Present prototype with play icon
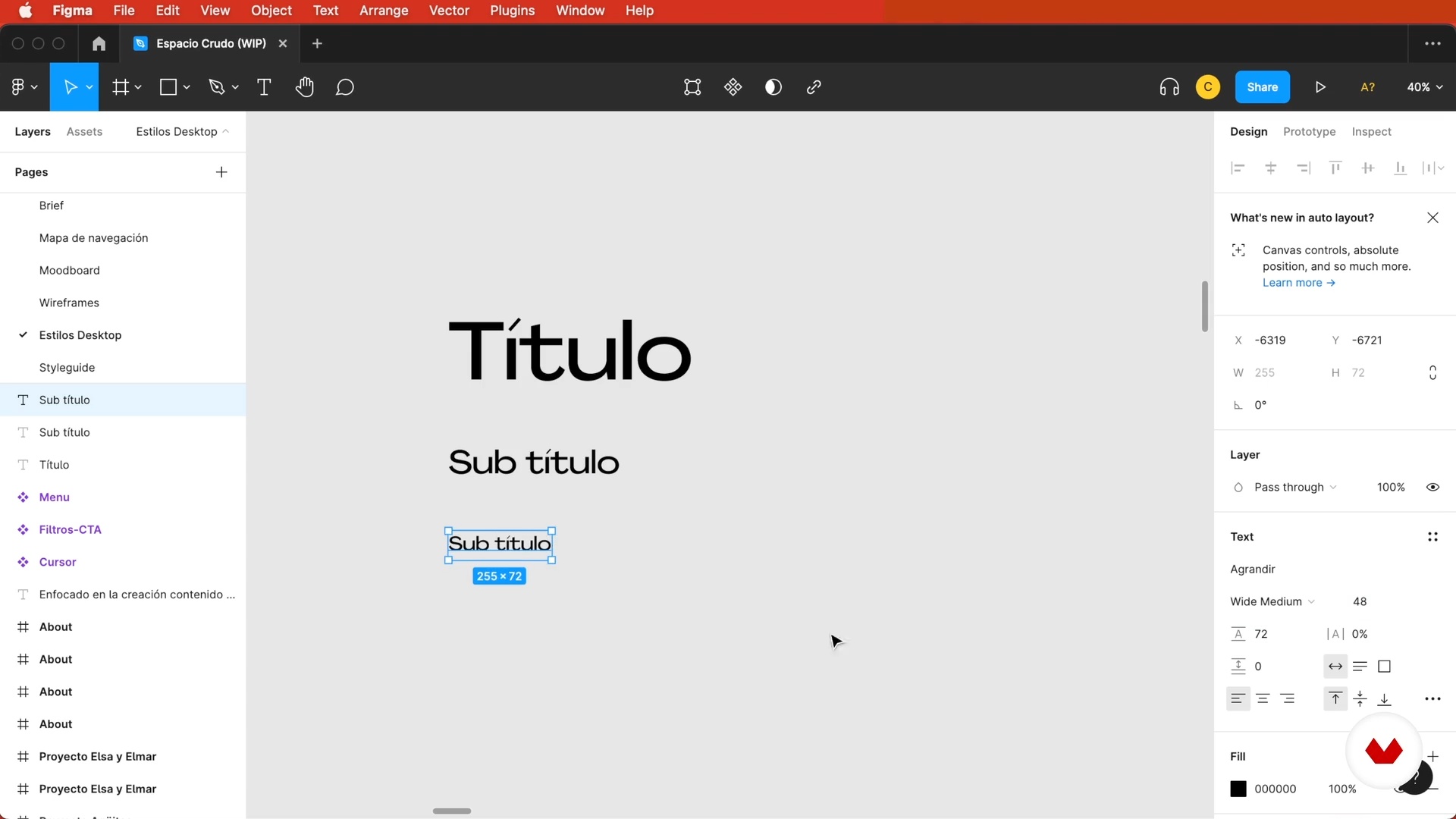The width and height of the screenshot is (1456, 819). pyautogui.click(x=1320, y=87)
